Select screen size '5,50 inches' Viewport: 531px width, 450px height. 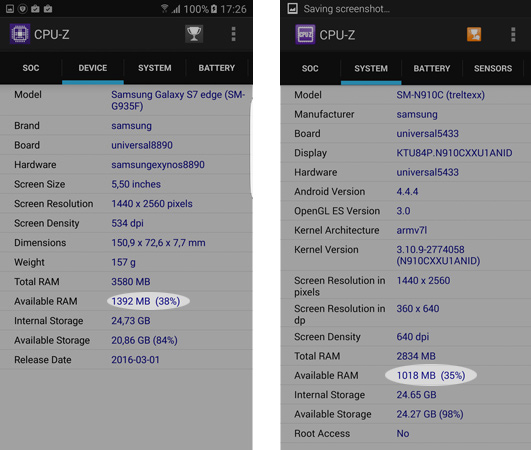tap(136, 184)
